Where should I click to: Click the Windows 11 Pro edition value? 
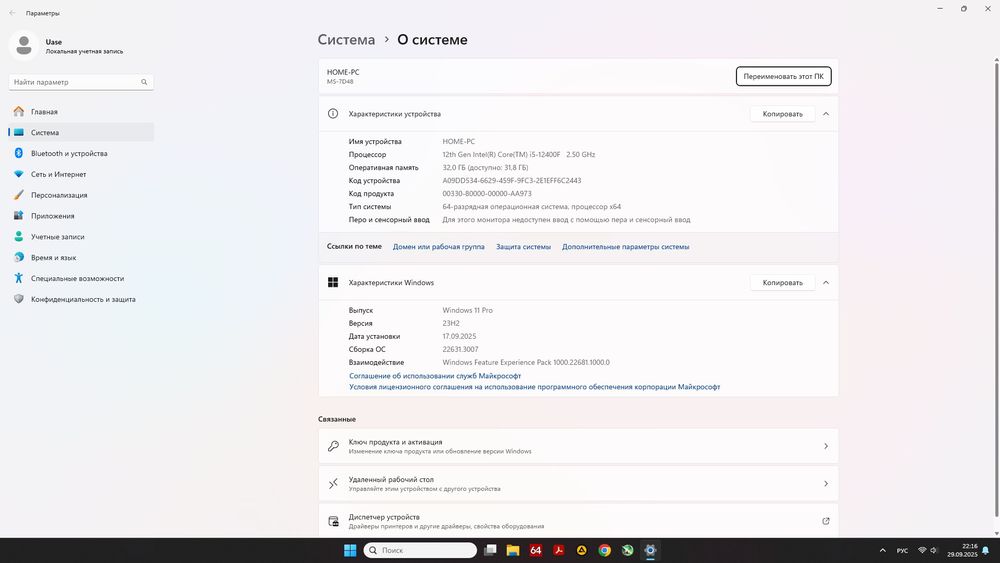(467, 311)
